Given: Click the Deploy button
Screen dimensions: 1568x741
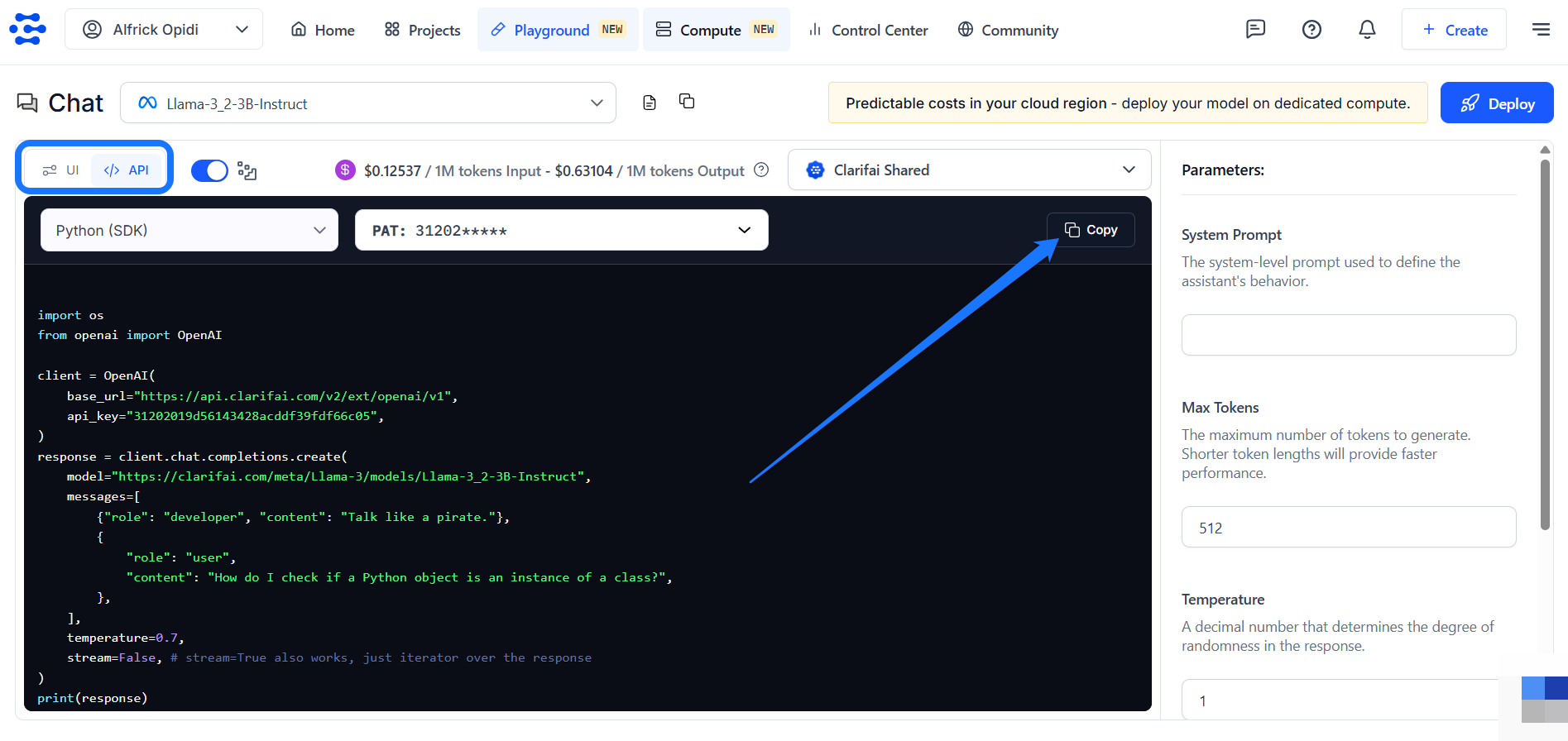Looking at the screenshot, I should tap(1497, 103).
